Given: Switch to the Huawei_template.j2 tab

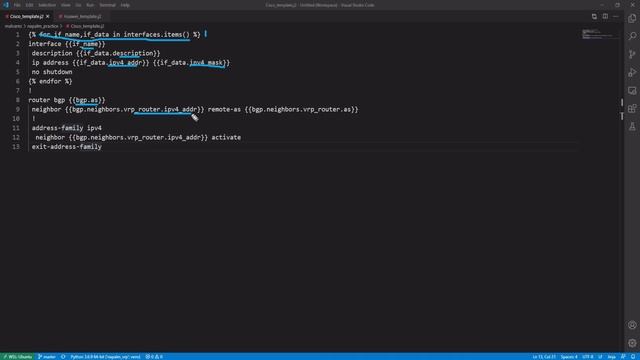Looking at the screenshot, I should (82, 16).
